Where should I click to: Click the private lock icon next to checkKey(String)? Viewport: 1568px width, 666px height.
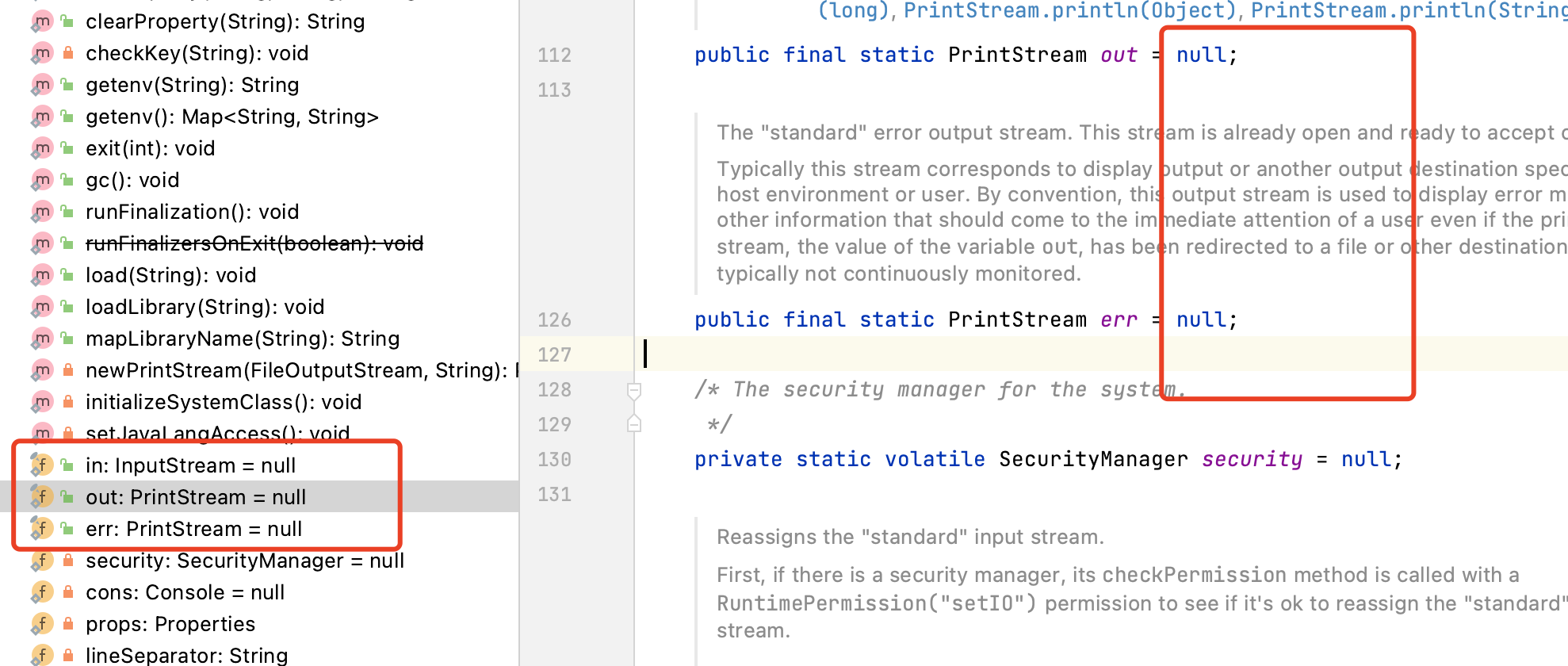(68, 53)
